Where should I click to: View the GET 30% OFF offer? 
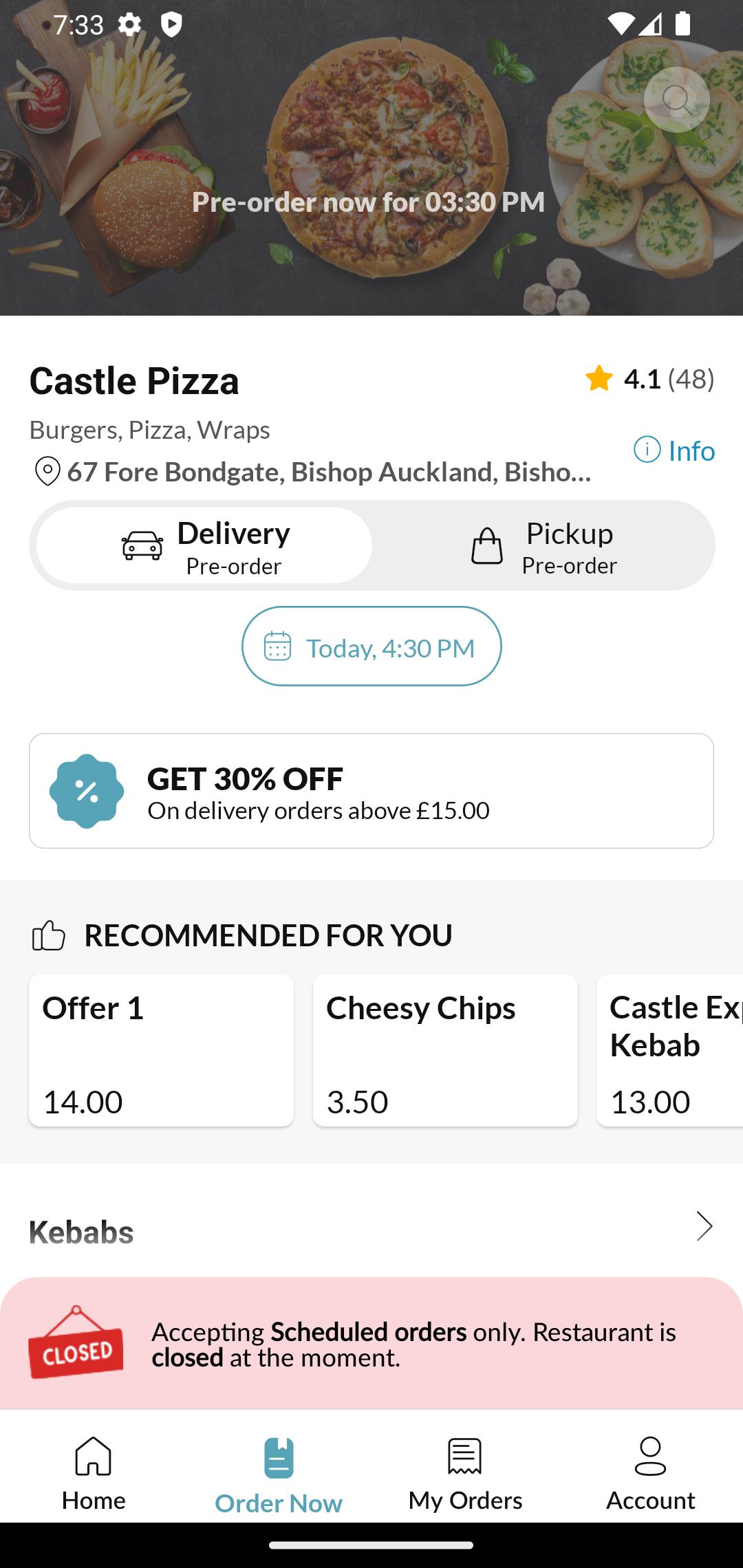[x=371, y=791]
